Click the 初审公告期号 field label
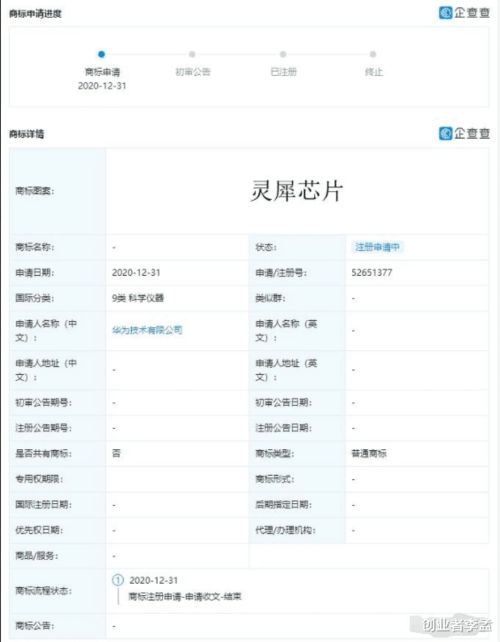The height and width of the screenshot is (642, 500). coord(43,403)
